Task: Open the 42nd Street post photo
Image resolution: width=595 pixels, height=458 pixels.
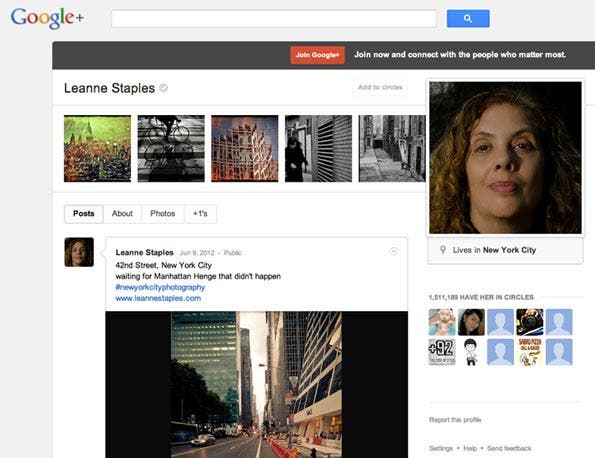Action: click(257, 384)
